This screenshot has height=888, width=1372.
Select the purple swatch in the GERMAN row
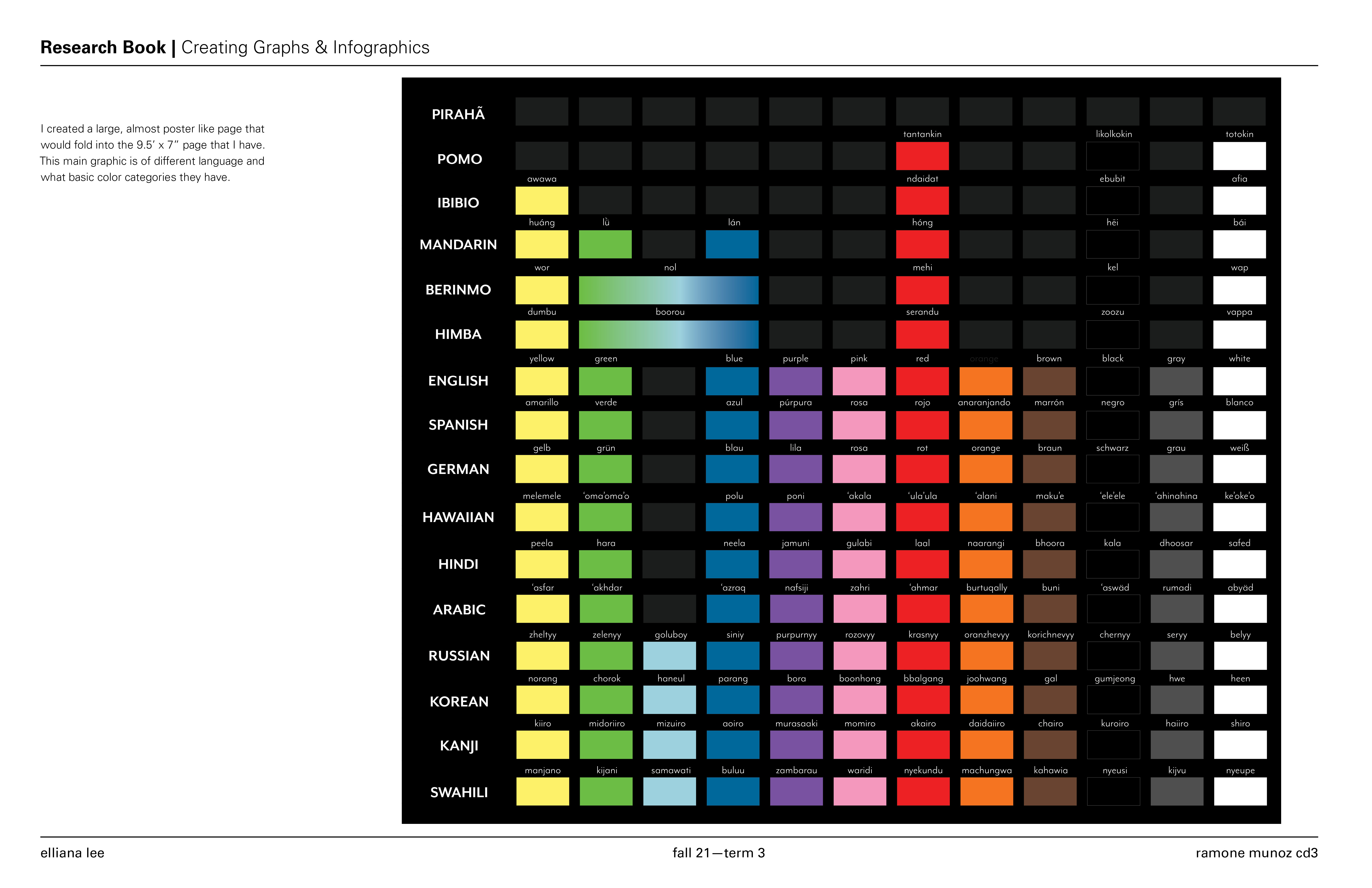[x=795, y=469]
